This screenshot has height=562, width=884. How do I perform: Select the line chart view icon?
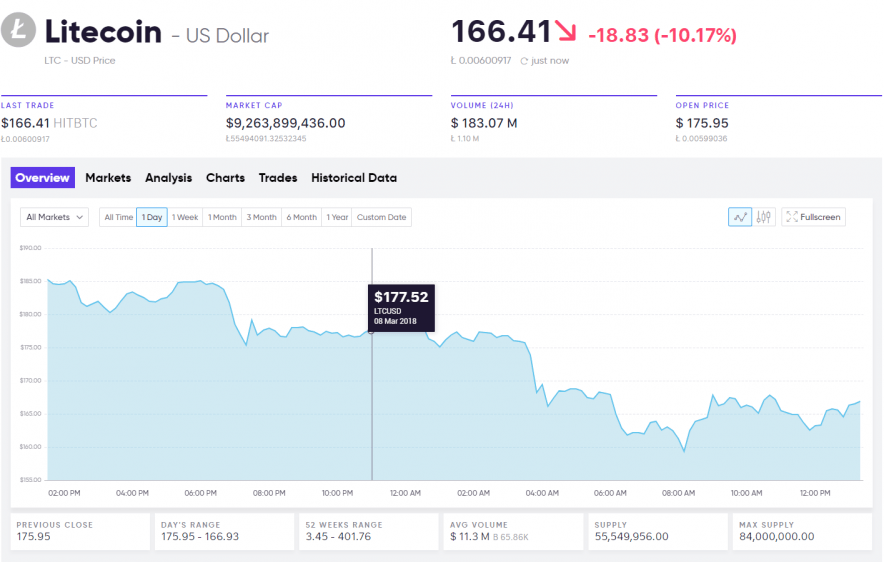(740, 217)
